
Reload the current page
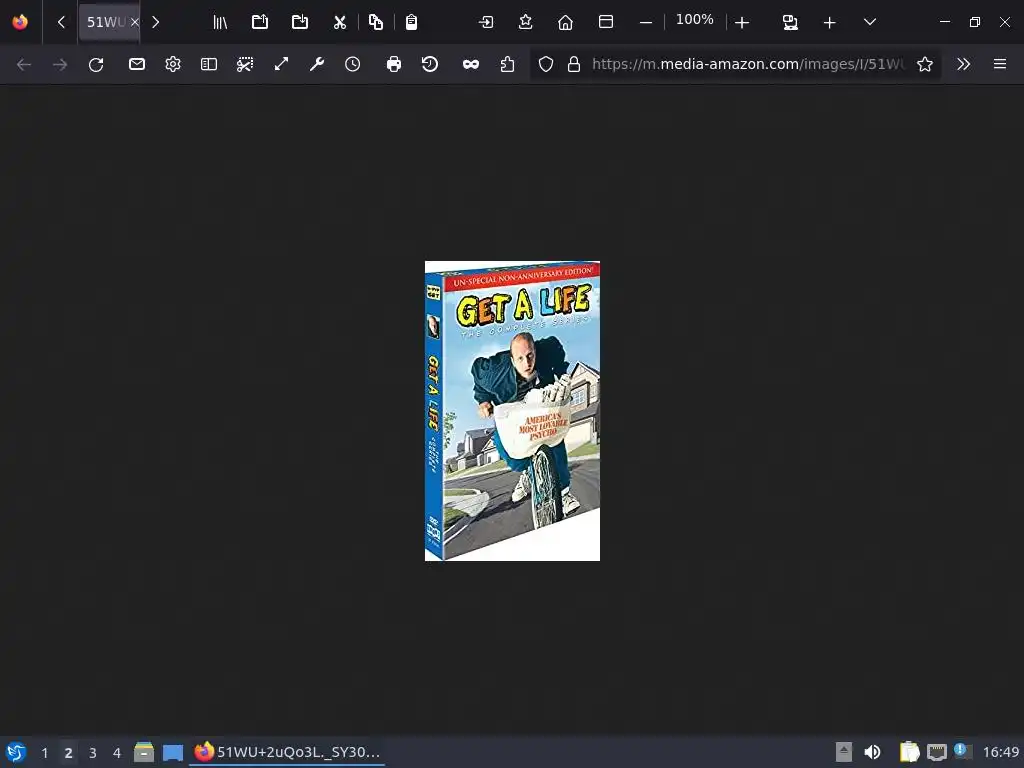(96, 64)
